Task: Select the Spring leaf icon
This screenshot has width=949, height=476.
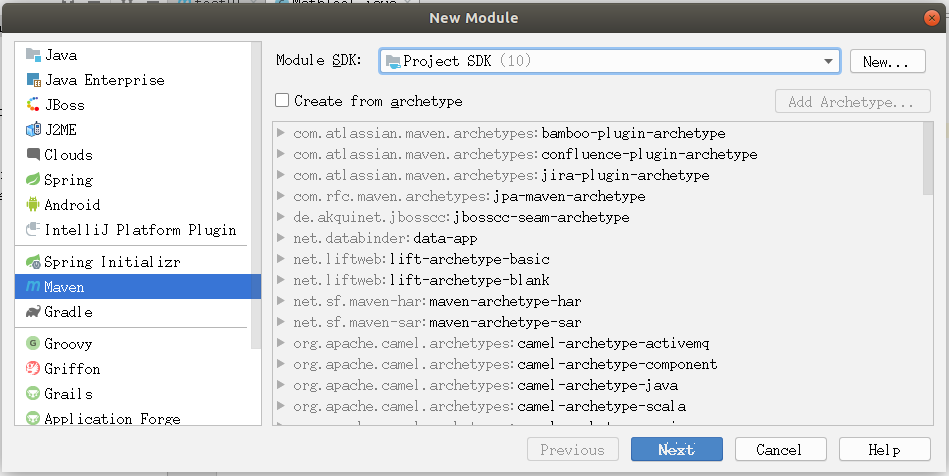Action: pos(34,180)
